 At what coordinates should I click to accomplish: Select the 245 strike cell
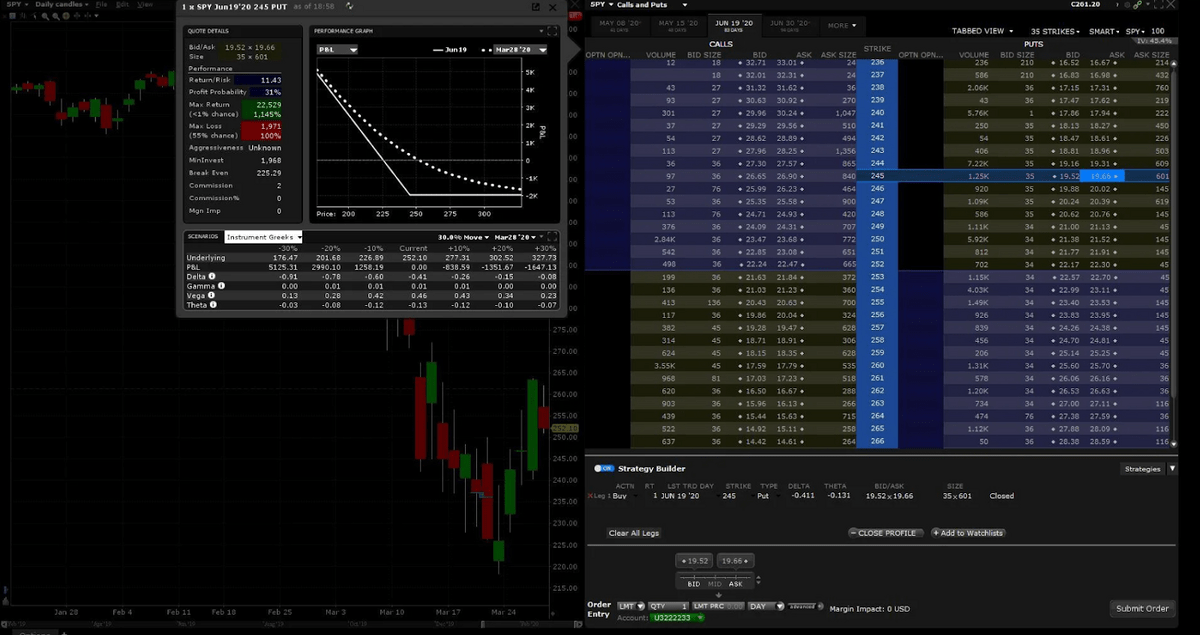[x=878, y=175]
